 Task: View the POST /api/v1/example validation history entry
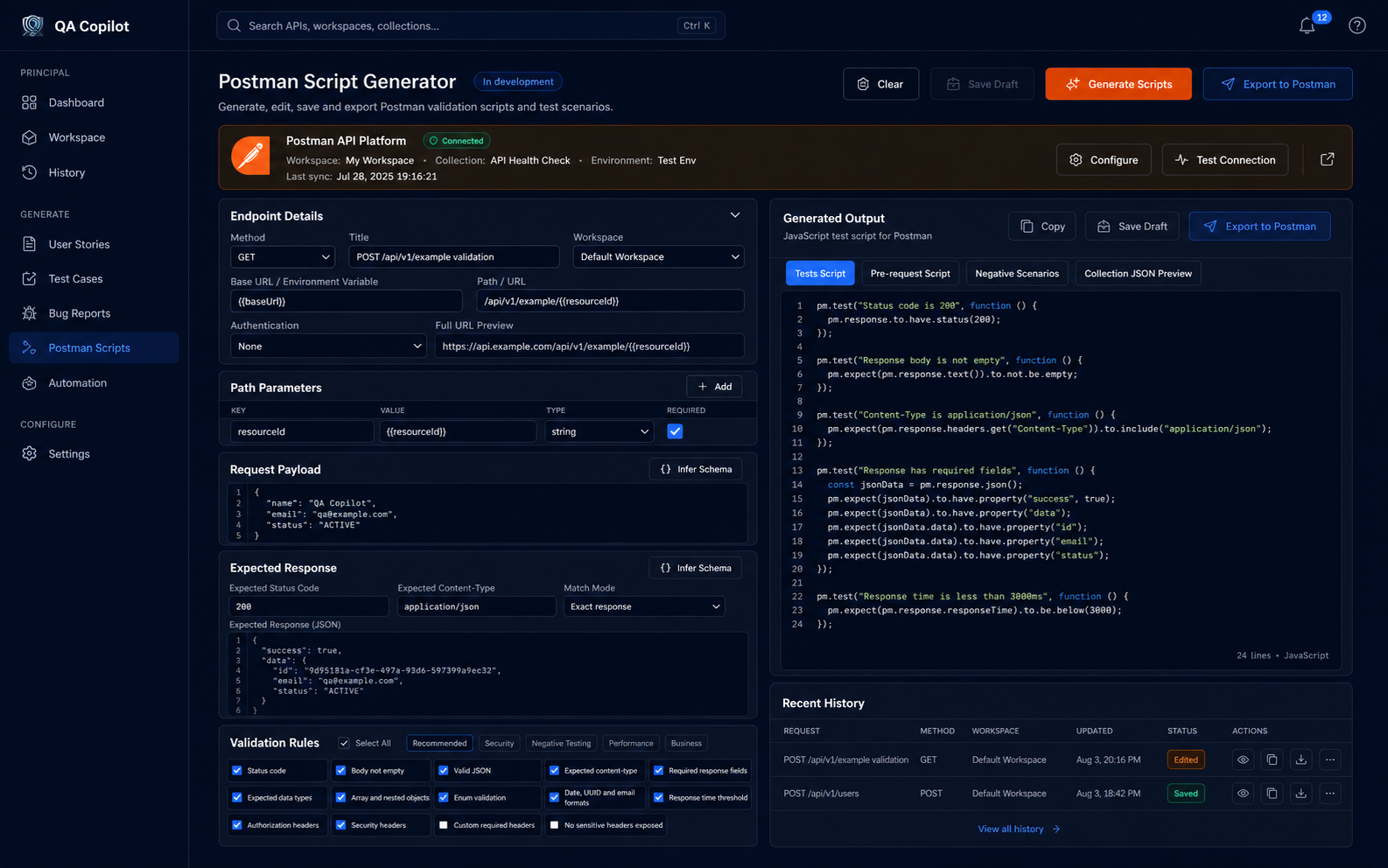tap(1243, 759)
